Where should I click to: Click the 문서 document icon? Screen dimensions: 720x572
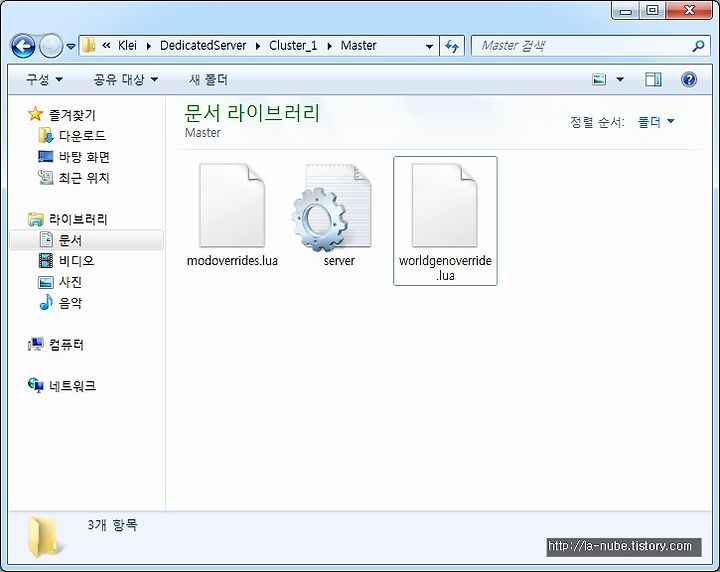[x=46, y=239]
